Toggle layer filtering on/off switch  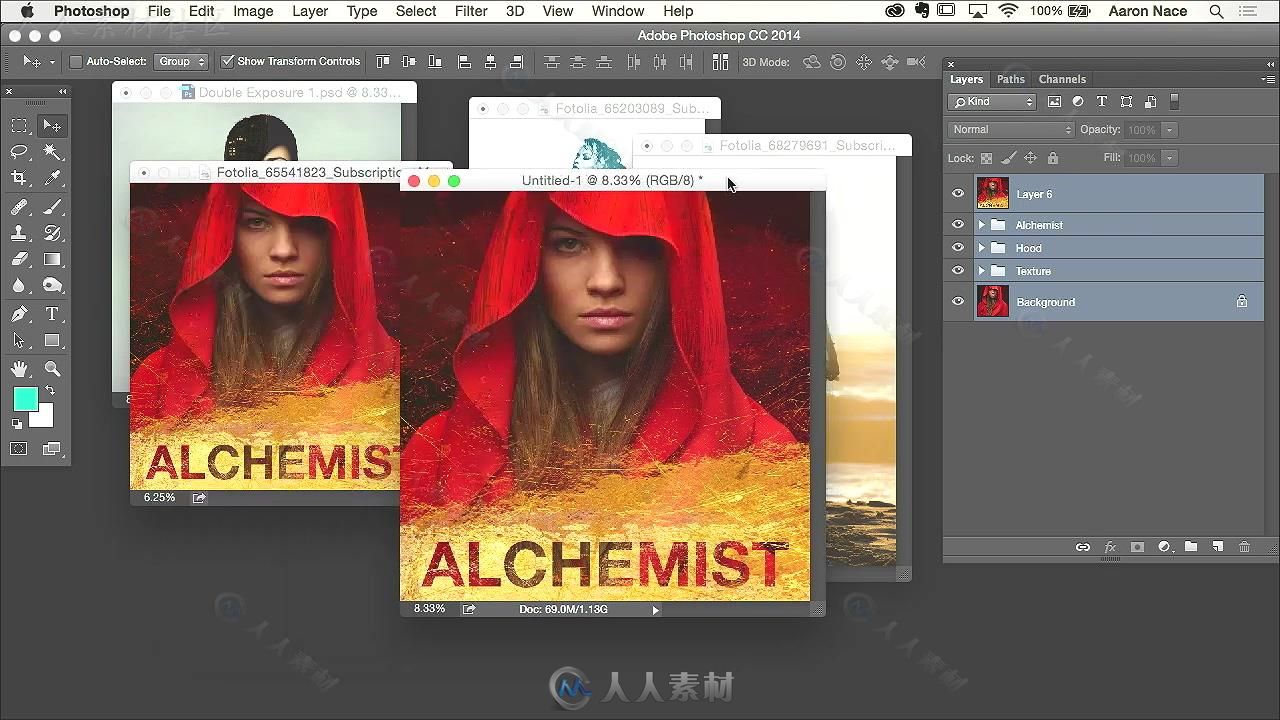pos(1175,101)
